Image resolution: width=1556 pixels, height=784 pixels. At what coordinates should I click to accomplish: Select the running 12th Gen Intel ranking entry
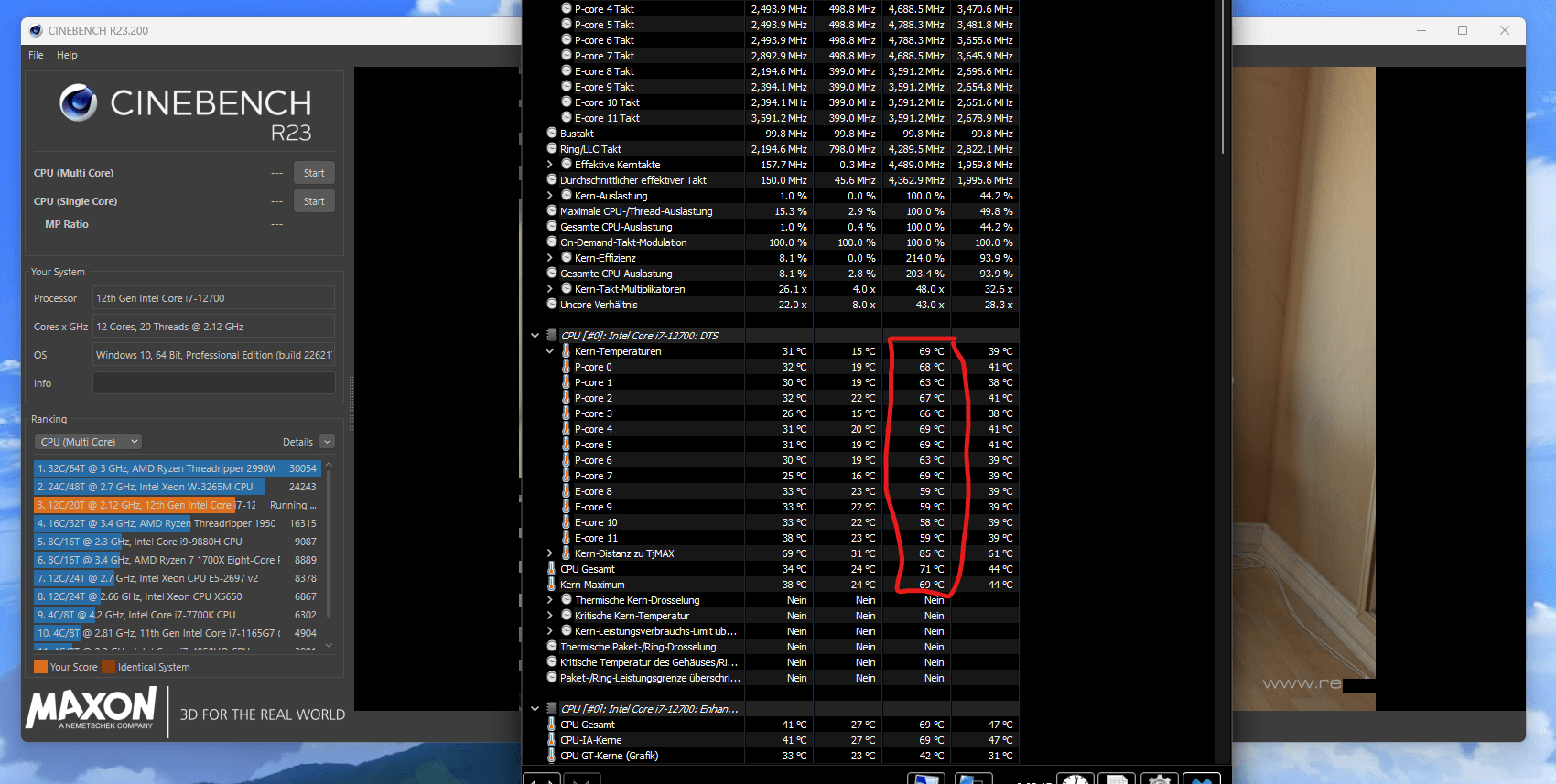pyautogui.click(x=177, y=505)
